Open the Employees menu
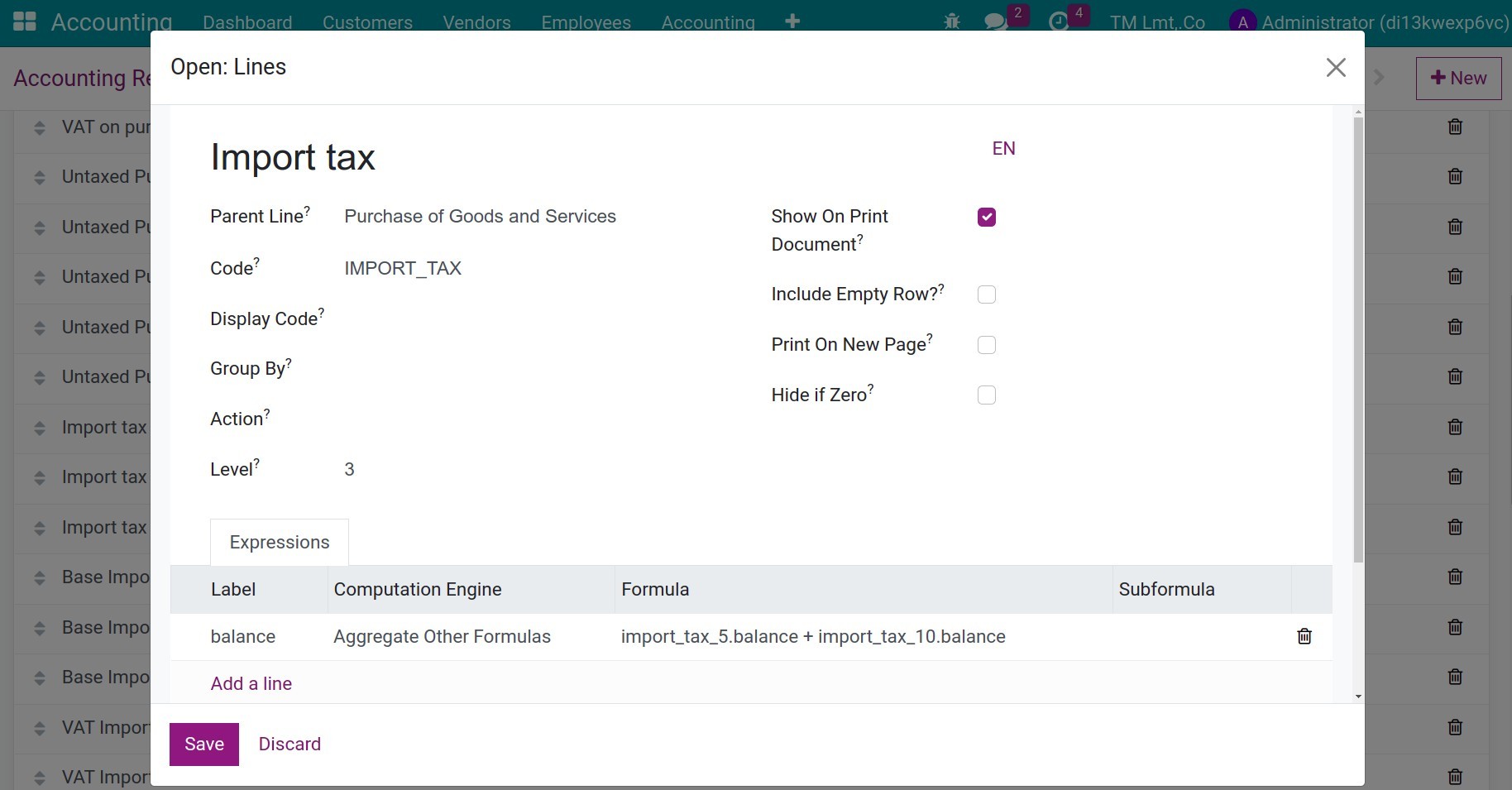1512x790 pixels. [x=586, y=22]
